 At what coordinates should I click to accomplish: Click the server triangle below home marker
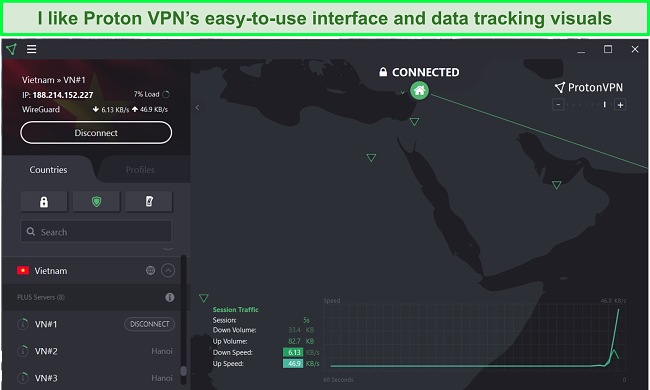pos(414,121)
